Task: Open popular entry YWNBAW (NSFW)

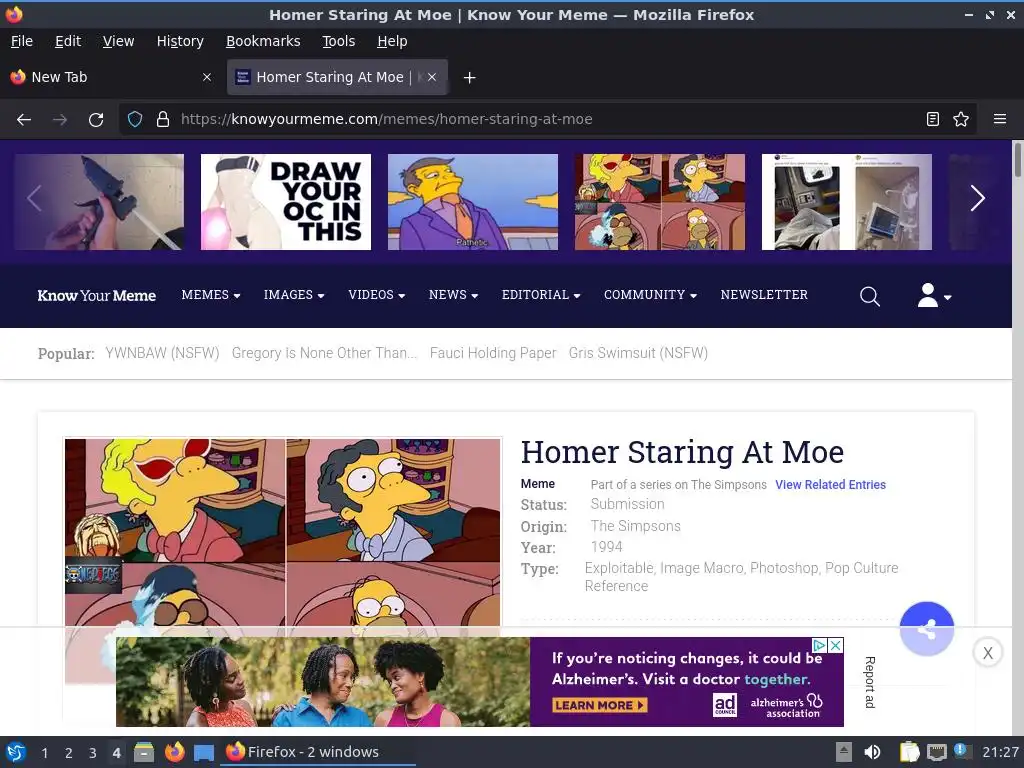Action: pyautogui.click(x=162, y=353)
